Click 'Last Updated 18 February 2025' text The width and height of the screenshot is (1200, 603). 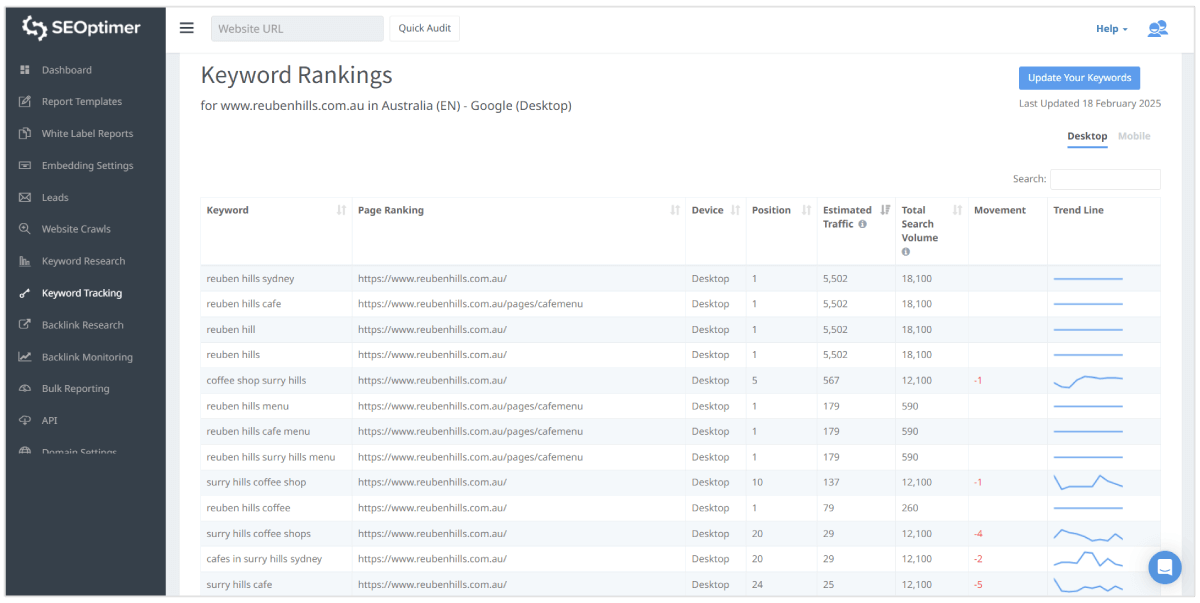click(1089, 104)
